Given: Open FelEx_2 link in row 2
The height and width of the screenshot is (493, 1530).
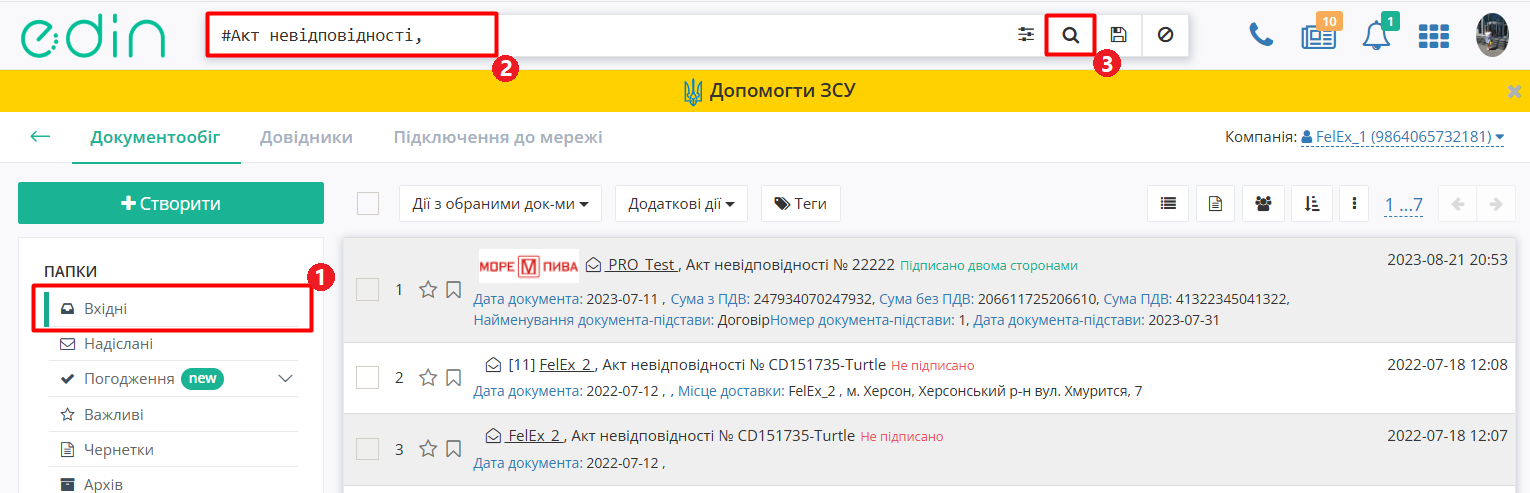Looking at the screenshot, I should pyautogui.click(x=566, y=365).
